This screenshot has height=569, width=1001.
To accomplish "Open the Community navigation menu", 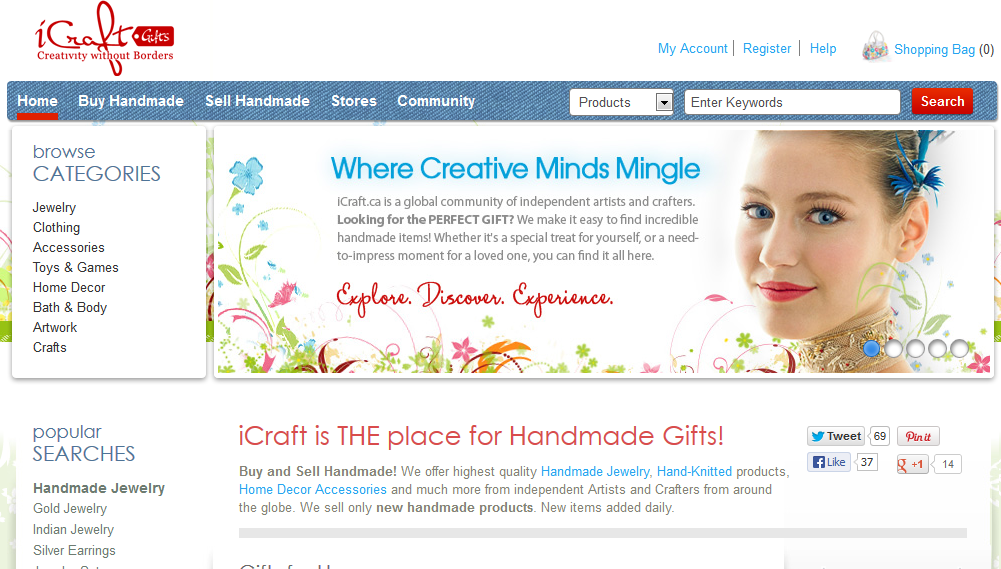I will (436, 101).
